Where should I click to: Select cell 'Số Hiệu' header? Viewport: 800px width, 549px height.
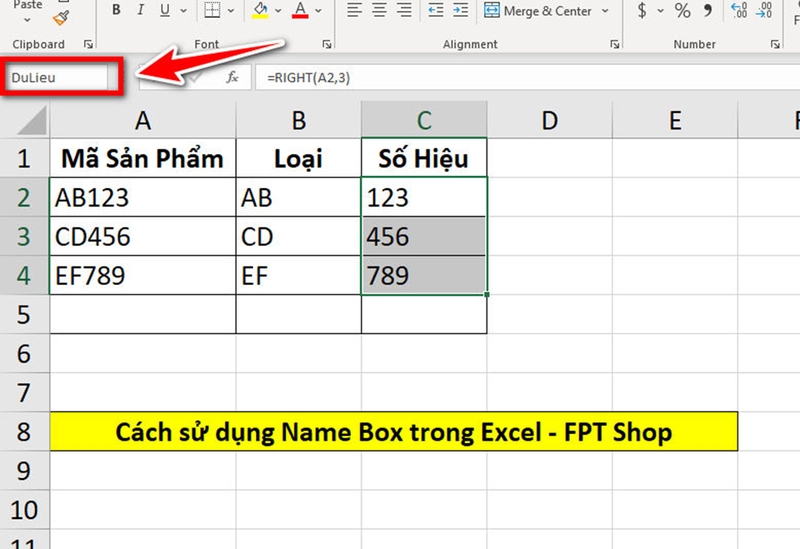click(424, 158)
